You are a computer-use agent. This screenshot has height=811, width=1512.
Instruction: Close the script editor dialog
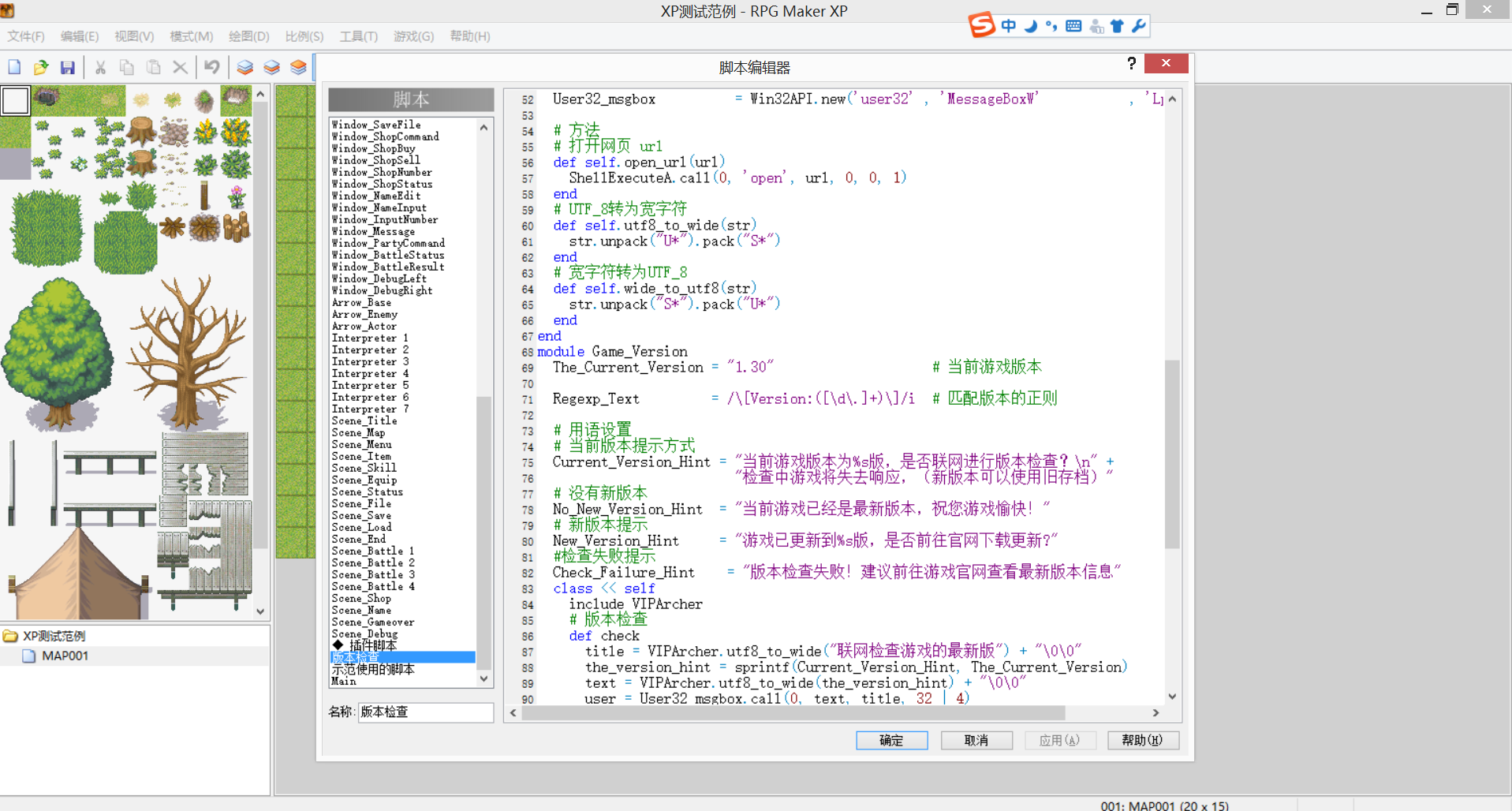coord(1166,63)
